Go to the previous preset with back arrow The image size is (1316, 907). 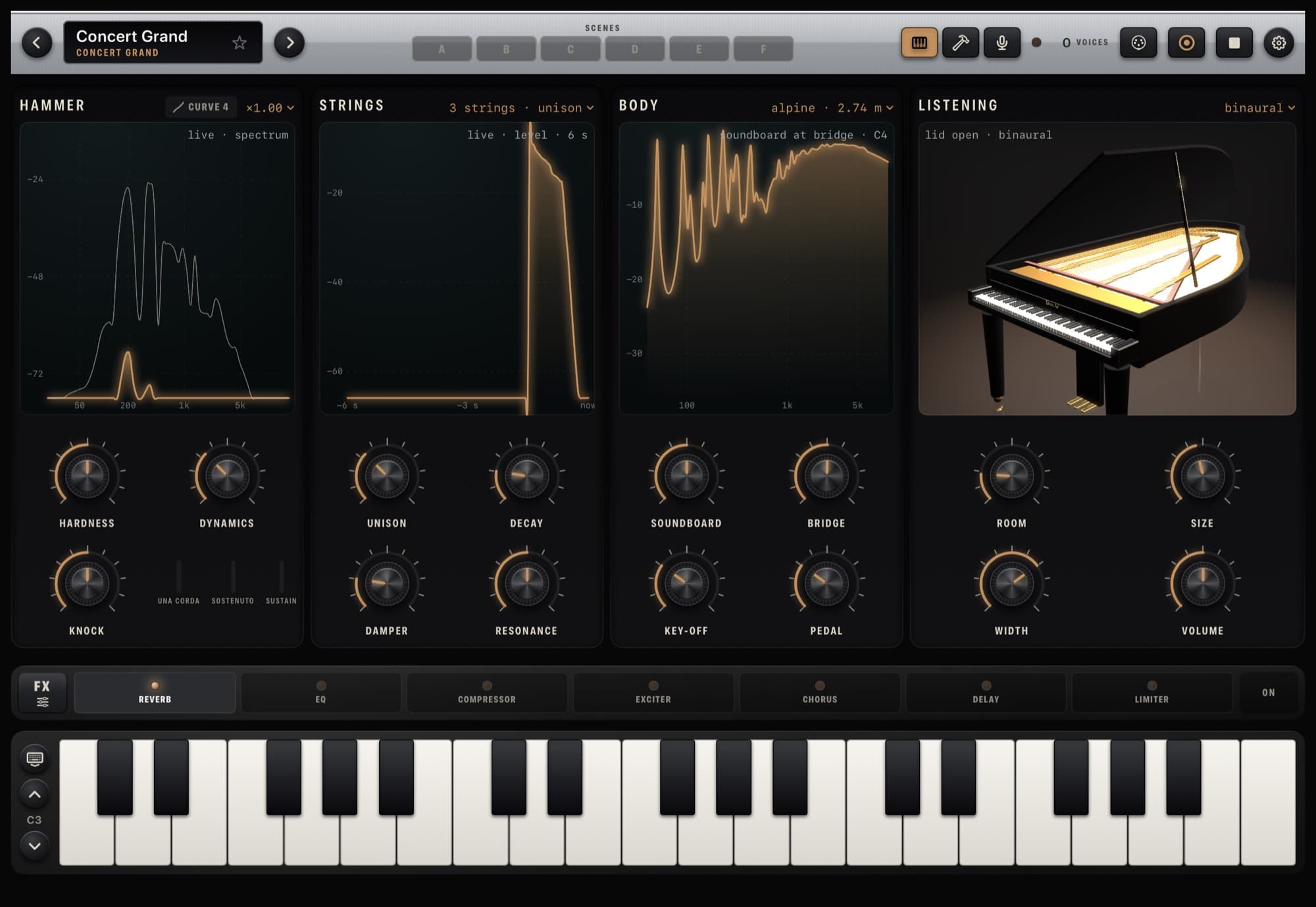(37, 43)
